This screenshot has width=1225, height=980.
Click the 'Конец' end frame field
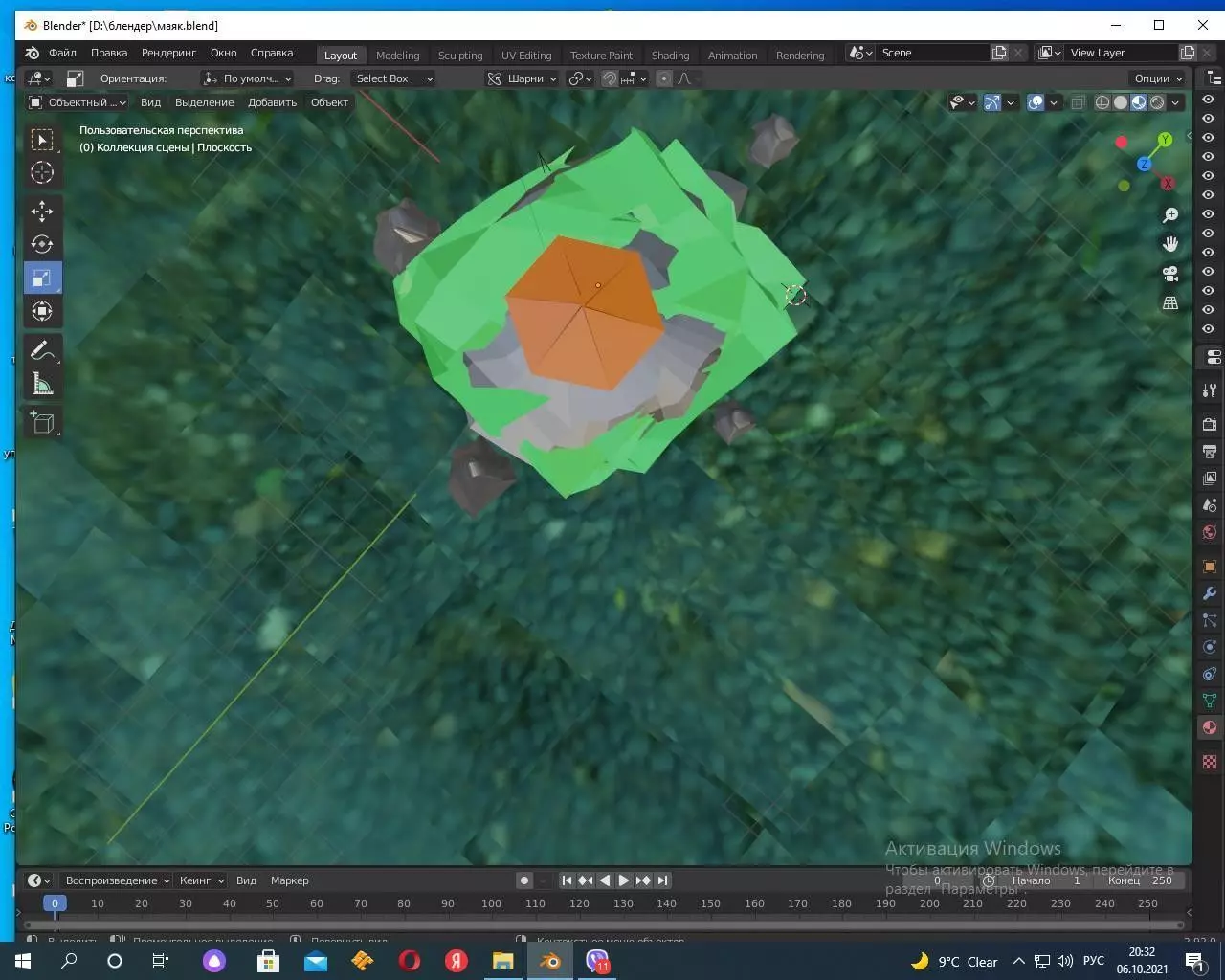tap(1139, 880)
